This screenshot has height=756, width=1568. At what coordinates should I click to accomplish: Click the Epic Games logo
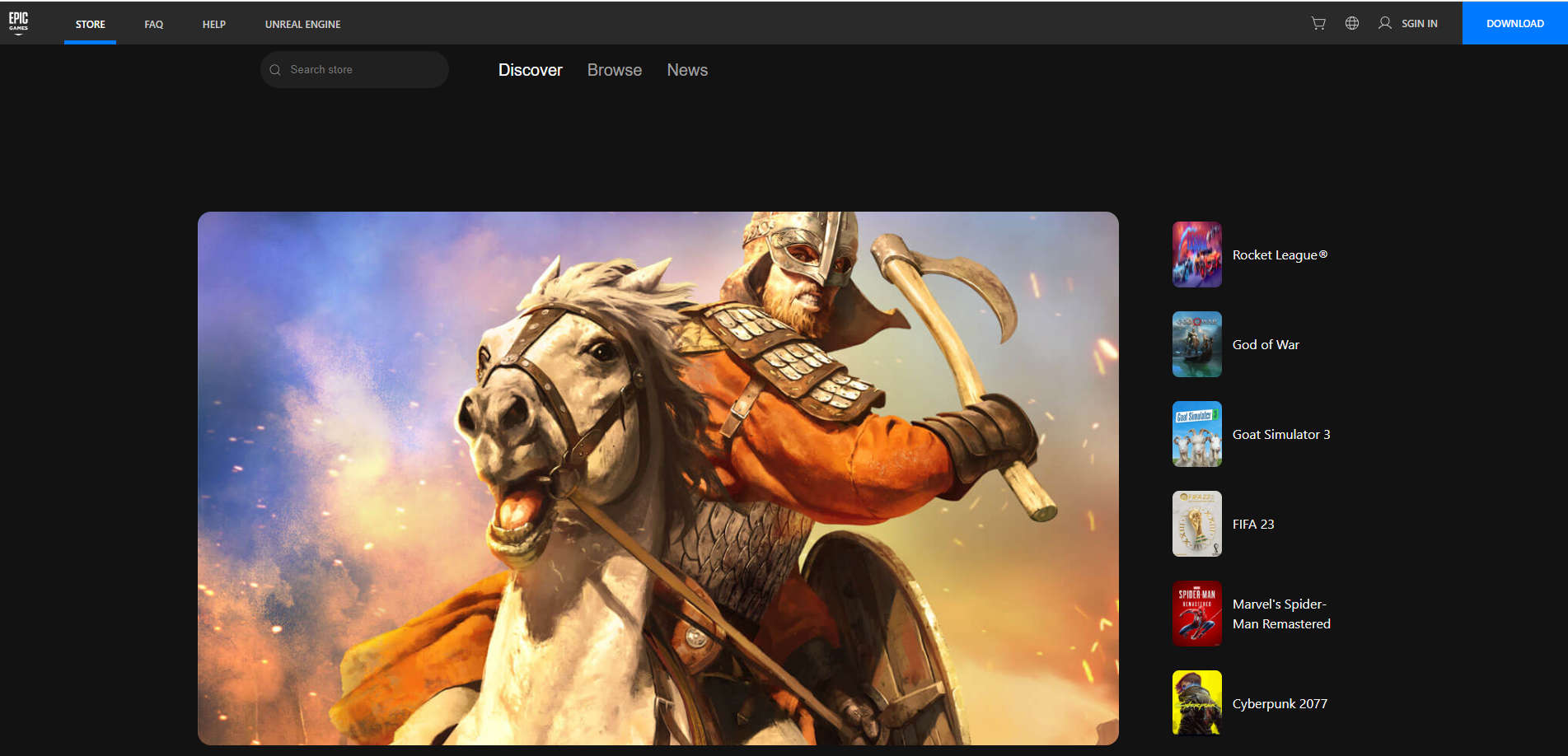coord(18,22)
